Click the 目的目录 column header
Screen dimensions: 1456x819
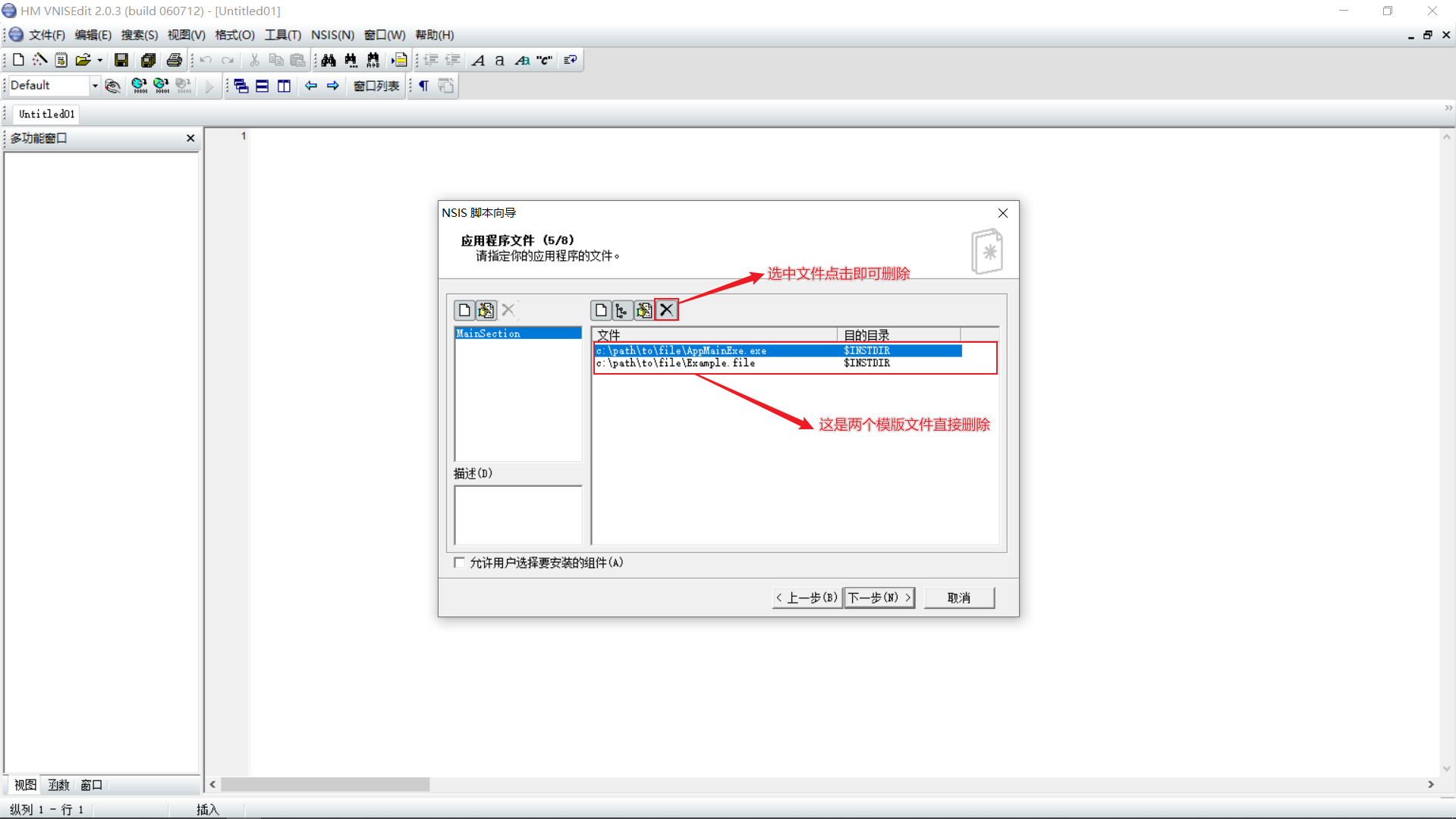899,335
